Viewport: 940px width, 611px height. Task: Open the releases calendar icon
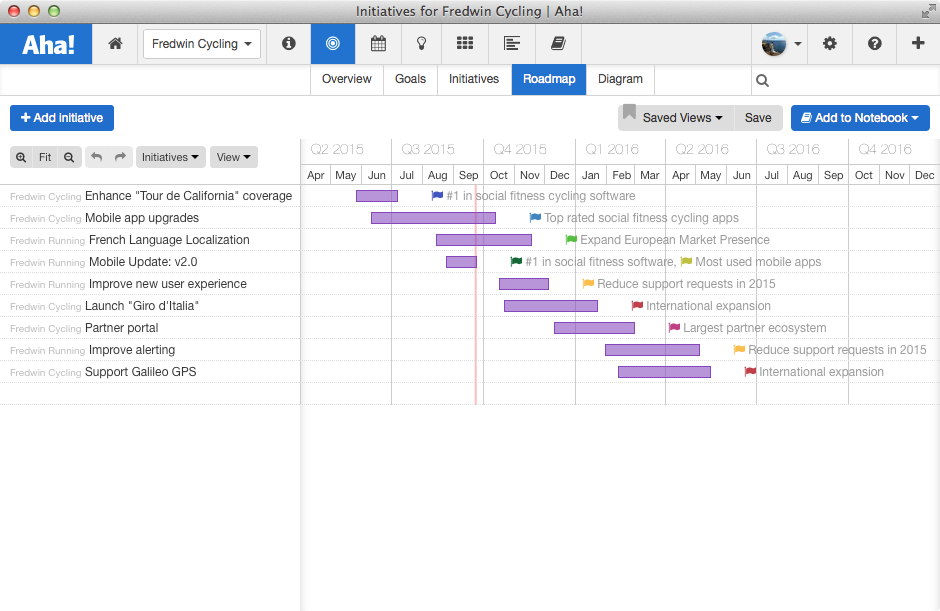point(378,44)
